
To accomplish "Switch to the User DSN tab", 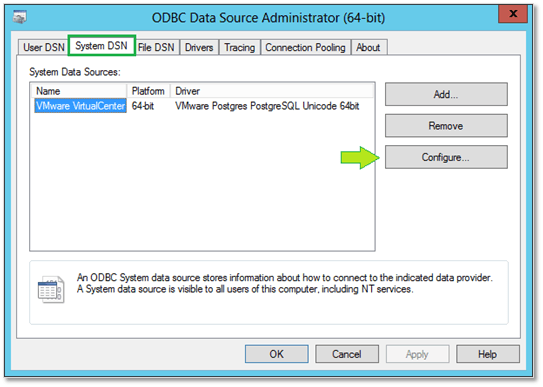I will pyautogui.click(x=44, y=47).
